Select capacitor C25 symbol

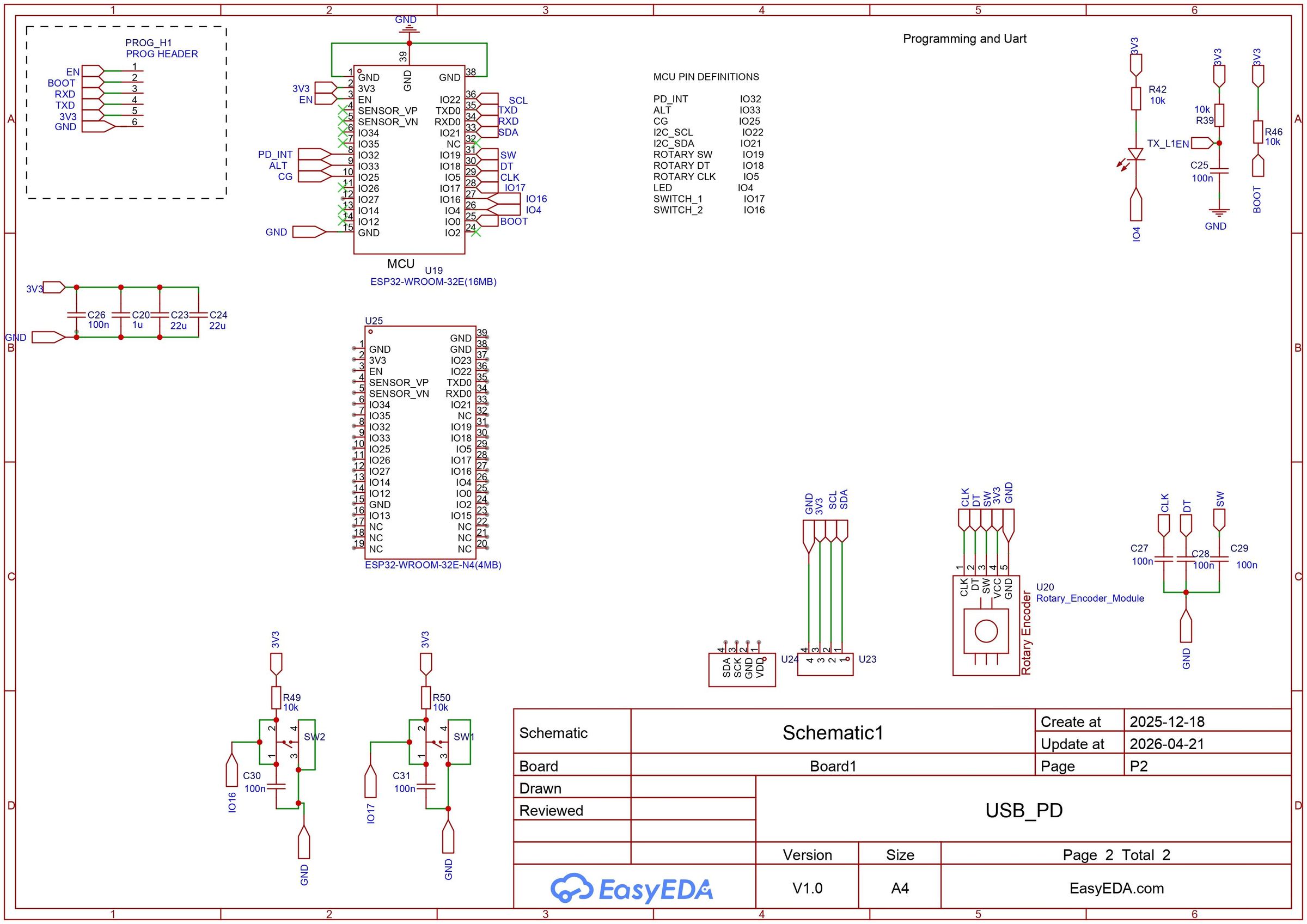click(1219, 170)
